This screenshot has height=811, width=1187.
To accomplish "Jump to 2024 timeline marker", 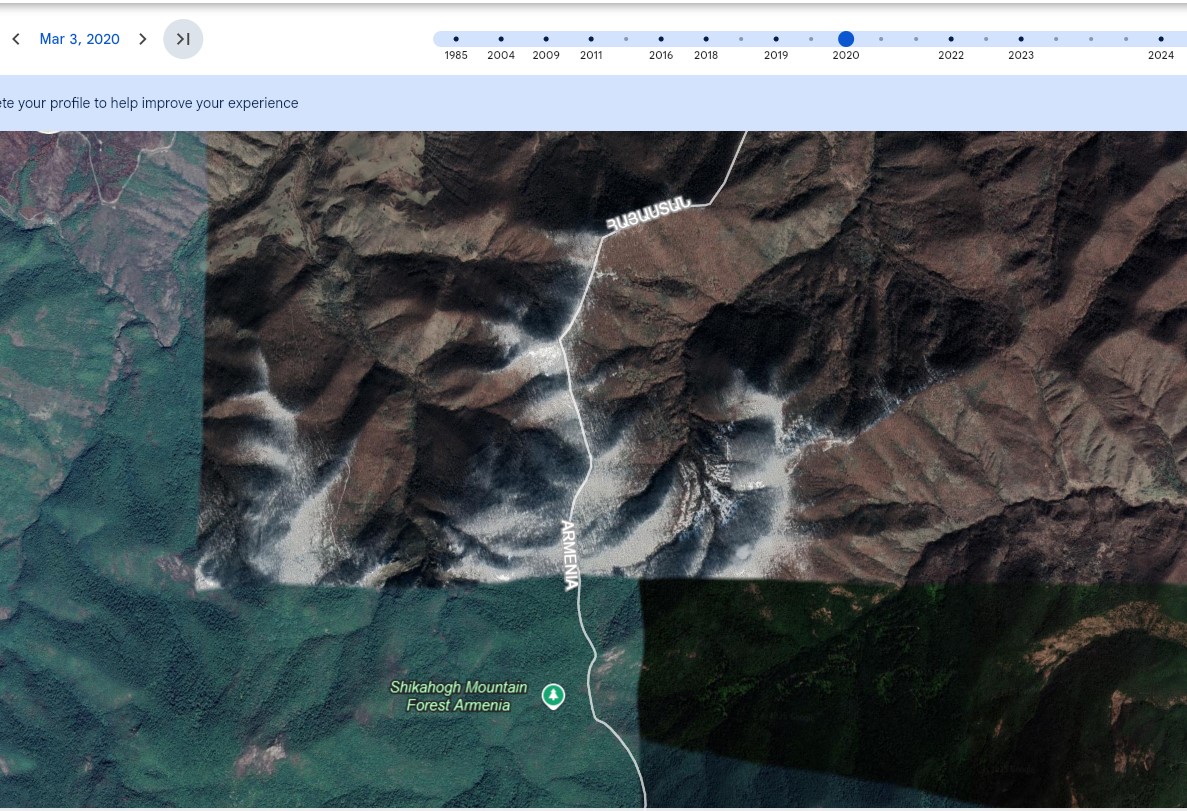I will [x=1161, y=39].
